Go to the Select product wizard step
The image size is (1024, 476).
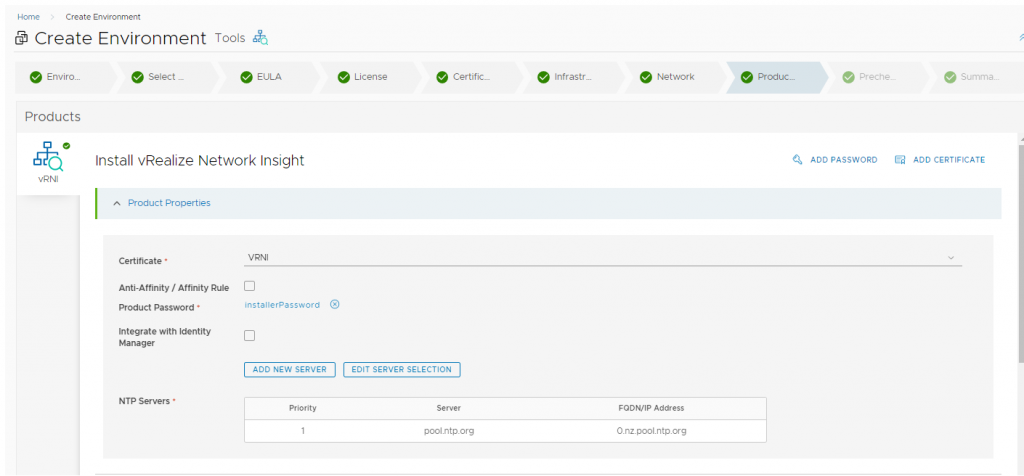(166, 77)
